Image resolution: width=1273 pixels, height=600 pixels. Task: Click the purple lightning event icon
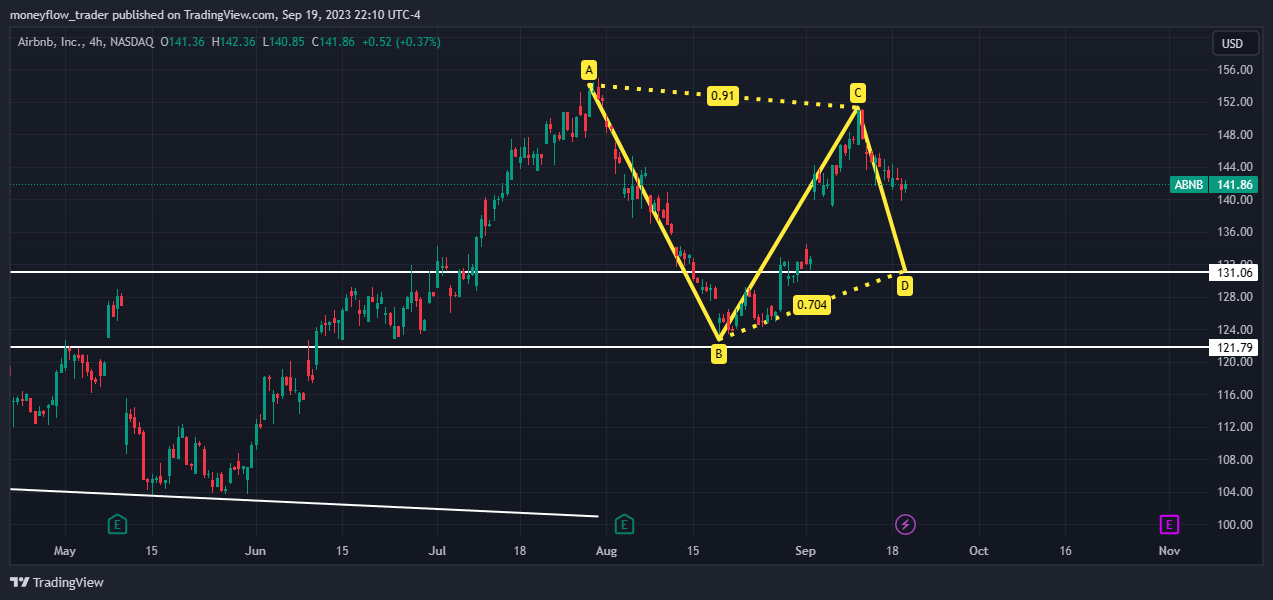point(906,524)
